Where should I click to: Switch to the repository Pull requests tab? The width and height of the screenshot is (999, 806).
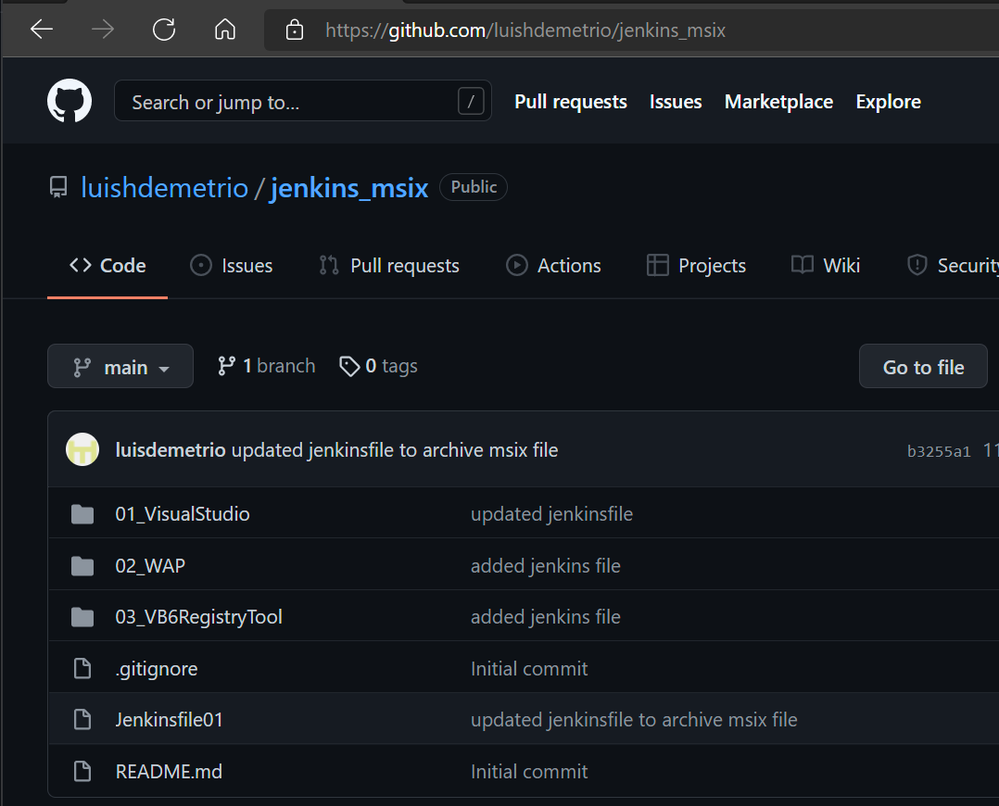pyautogui.click(x=389, y=265)
